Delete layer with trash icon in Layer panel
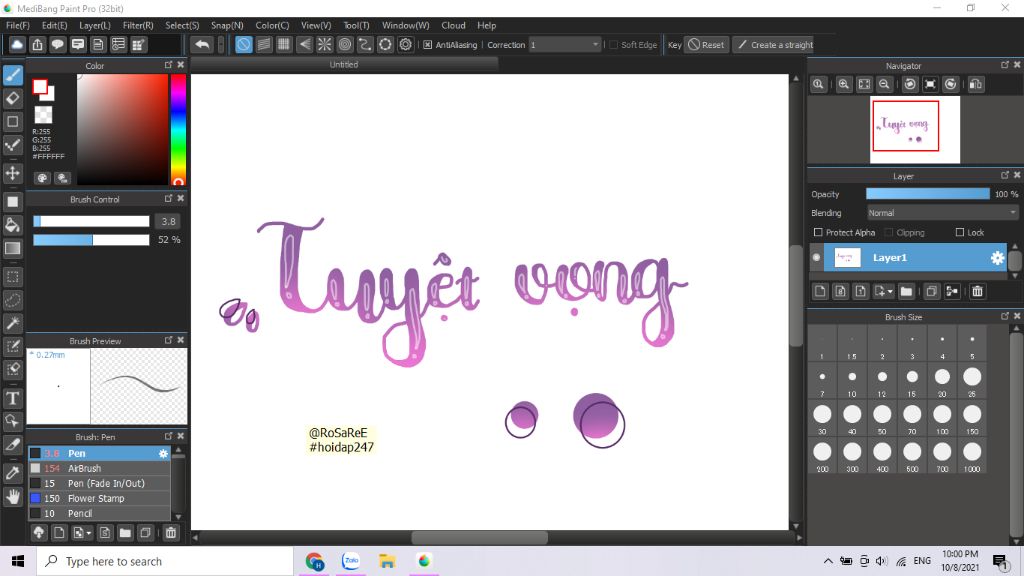The image size is (1024, 576). point(977,291)
